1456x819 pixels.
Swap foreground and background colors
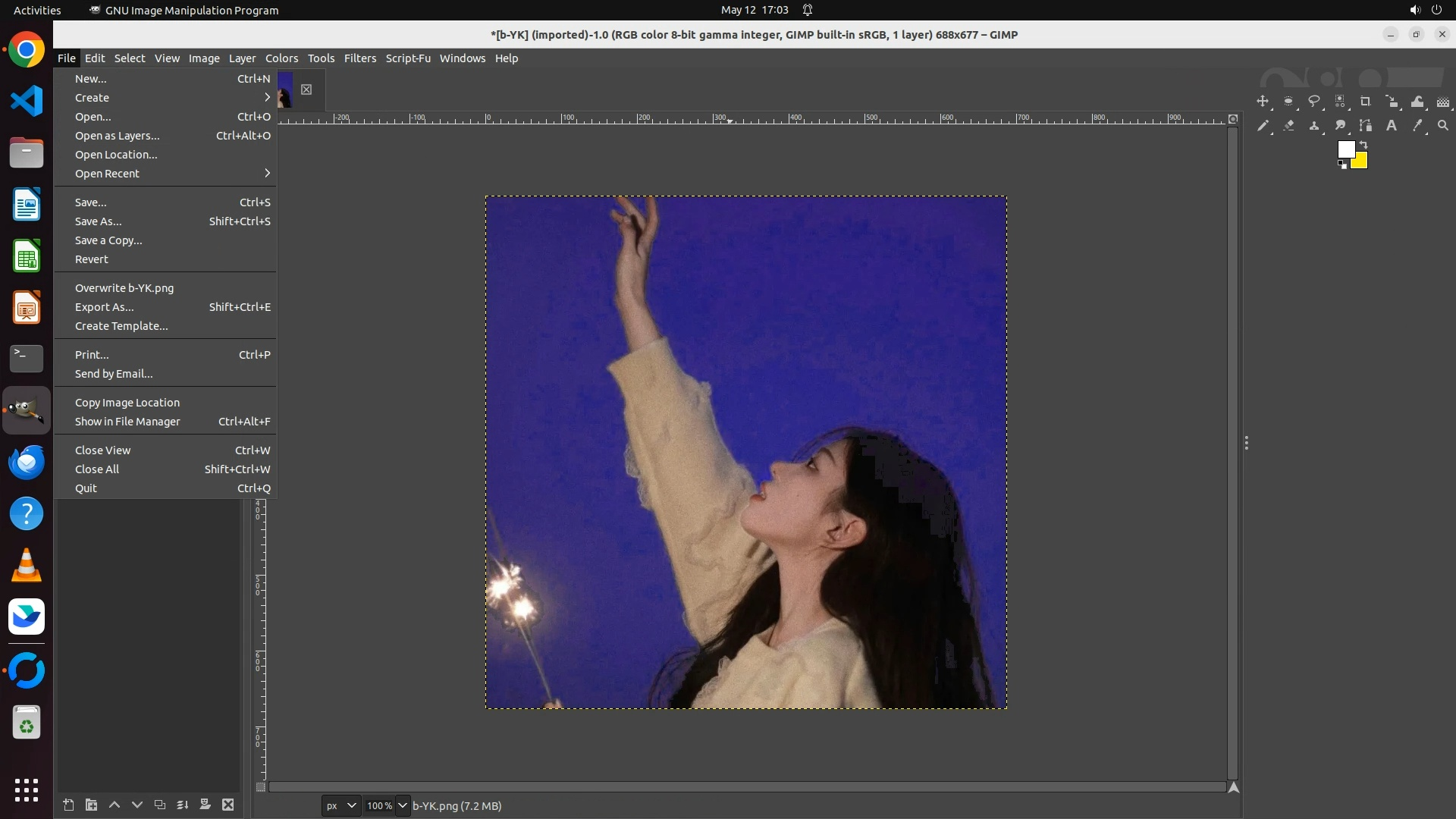pos(1363,144)
